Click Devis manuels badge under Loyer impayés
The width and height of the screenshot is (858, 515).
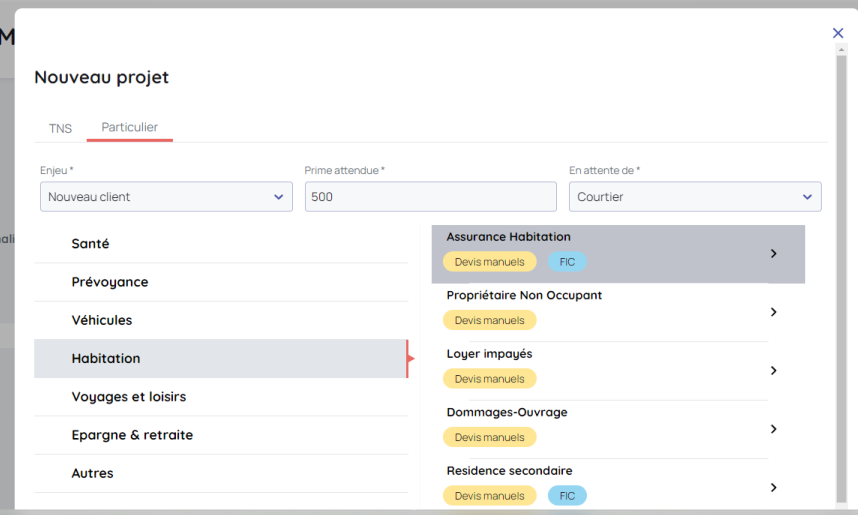pyautogui.click(x=489, y=379)
